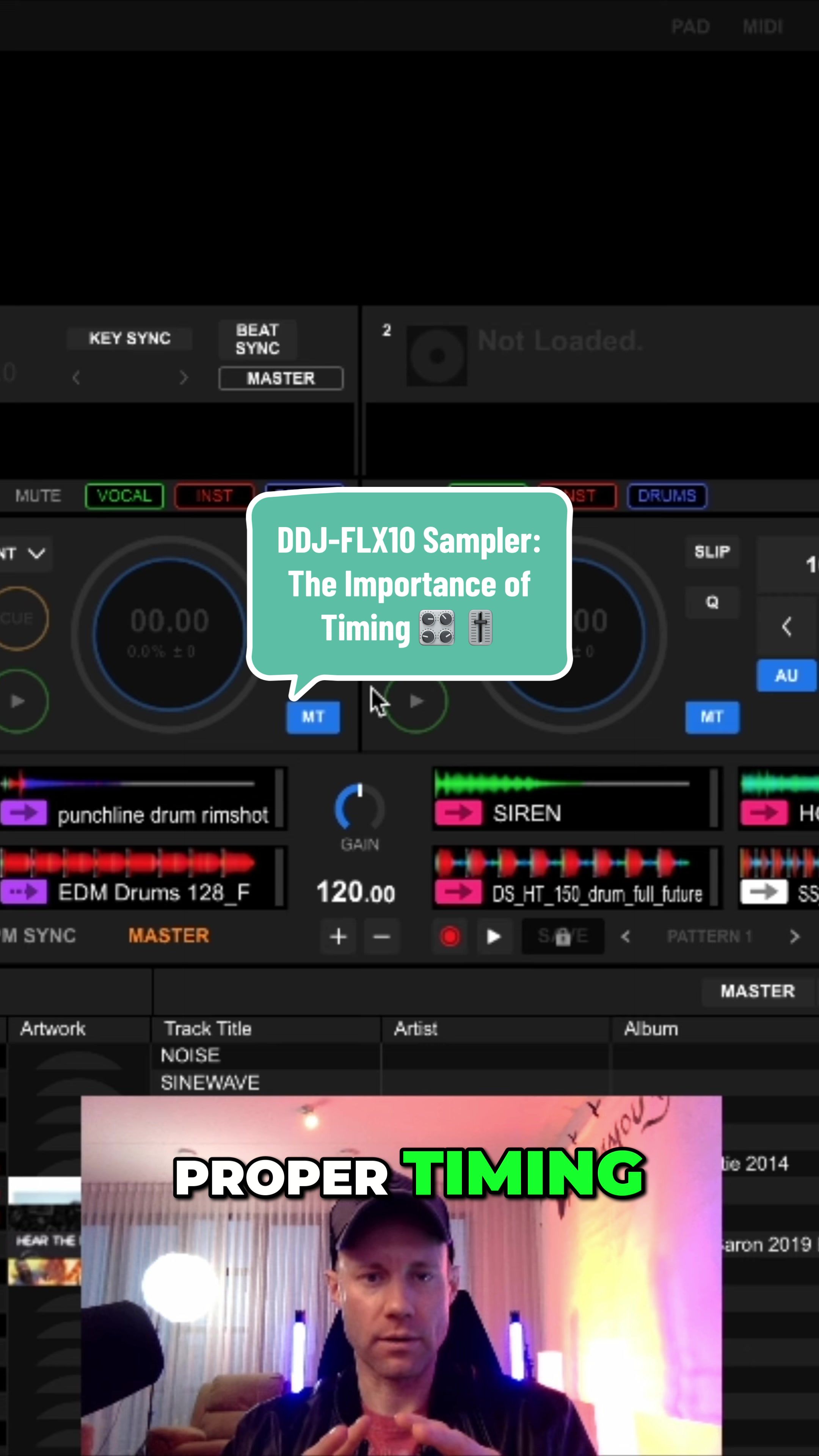Play deck 2 with the round play button
The height and width of the screenshot is (1456, 819).
[x=417, y=701]
